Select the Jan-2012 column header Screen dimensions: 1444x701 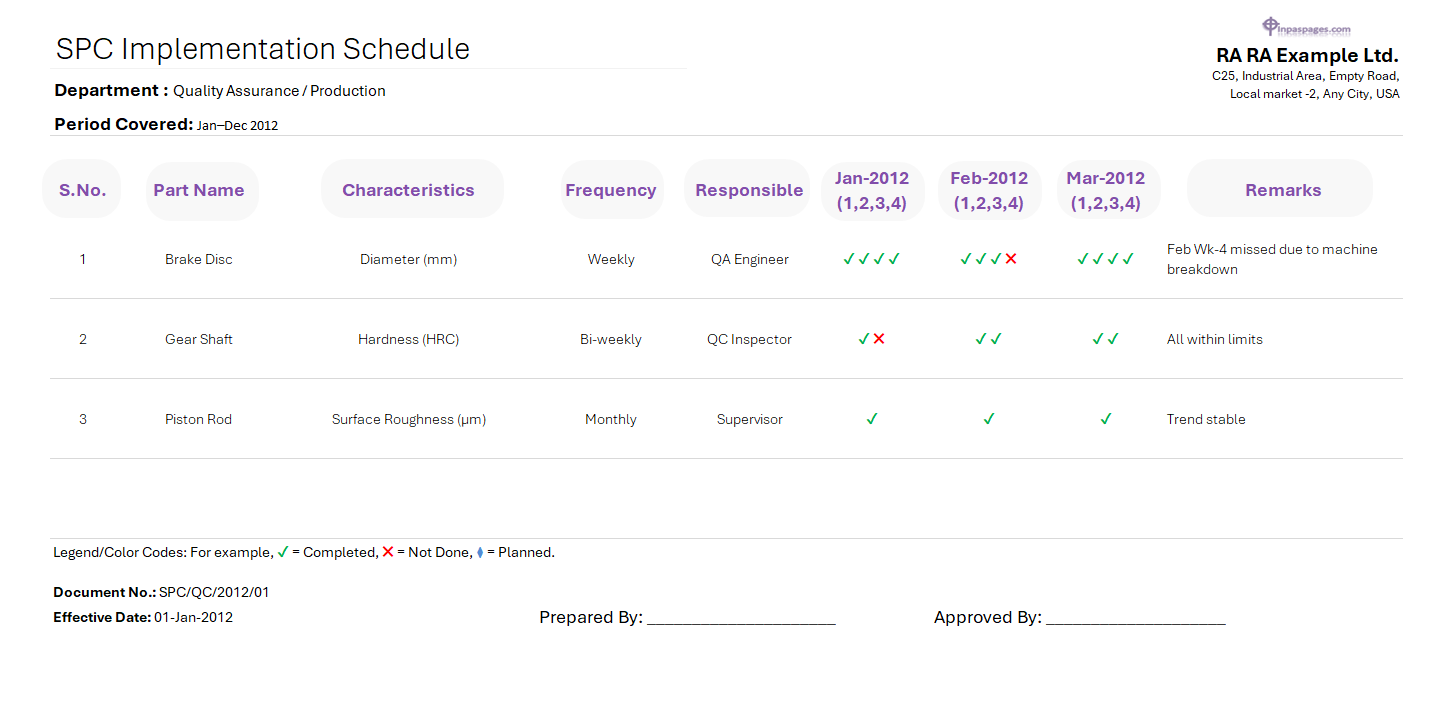pos(872,190)
